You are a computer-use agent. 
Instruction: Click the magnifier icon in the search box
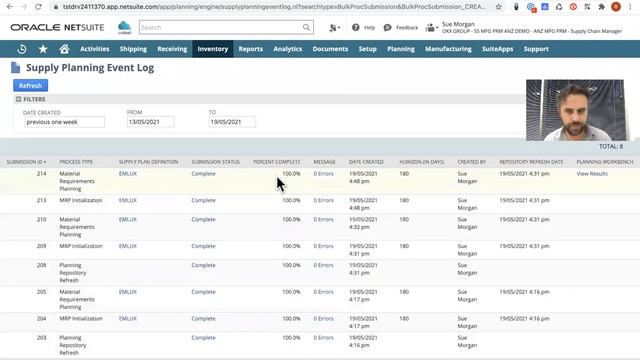click(306, 27)
